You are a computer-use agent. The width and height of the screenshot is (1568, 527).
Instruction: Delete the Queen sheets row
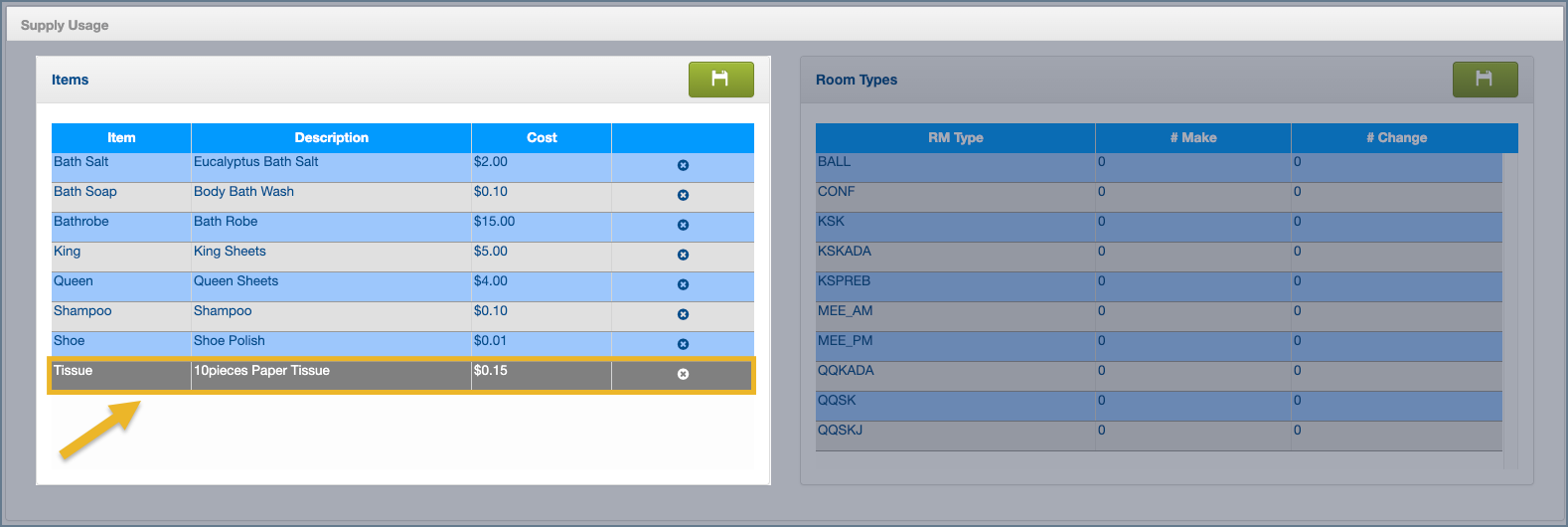(x=683, y=285)
